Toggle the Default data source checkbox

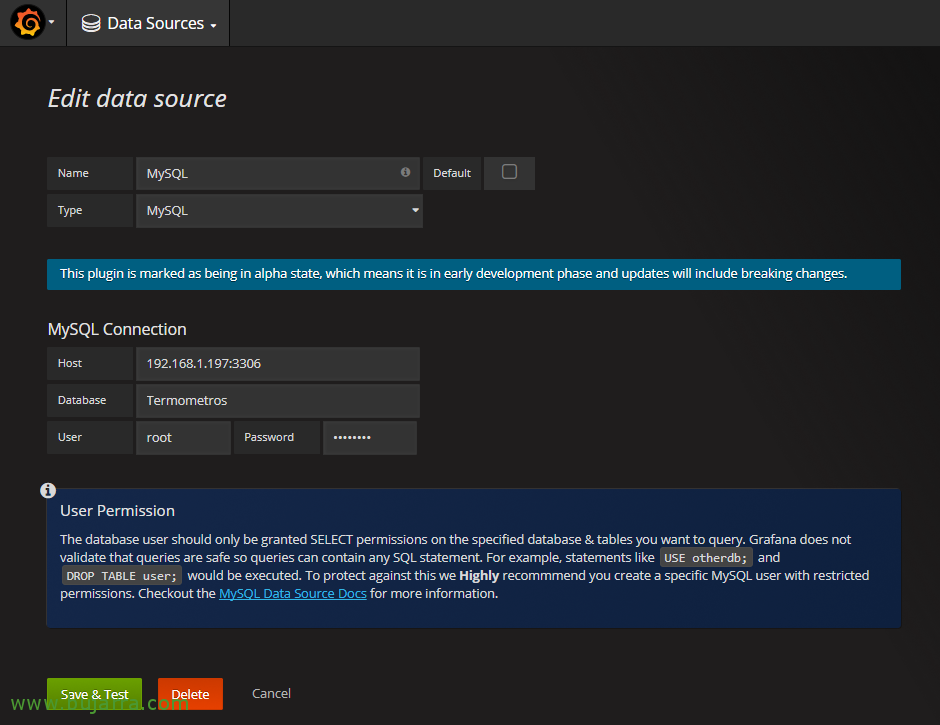click(509, 172)
